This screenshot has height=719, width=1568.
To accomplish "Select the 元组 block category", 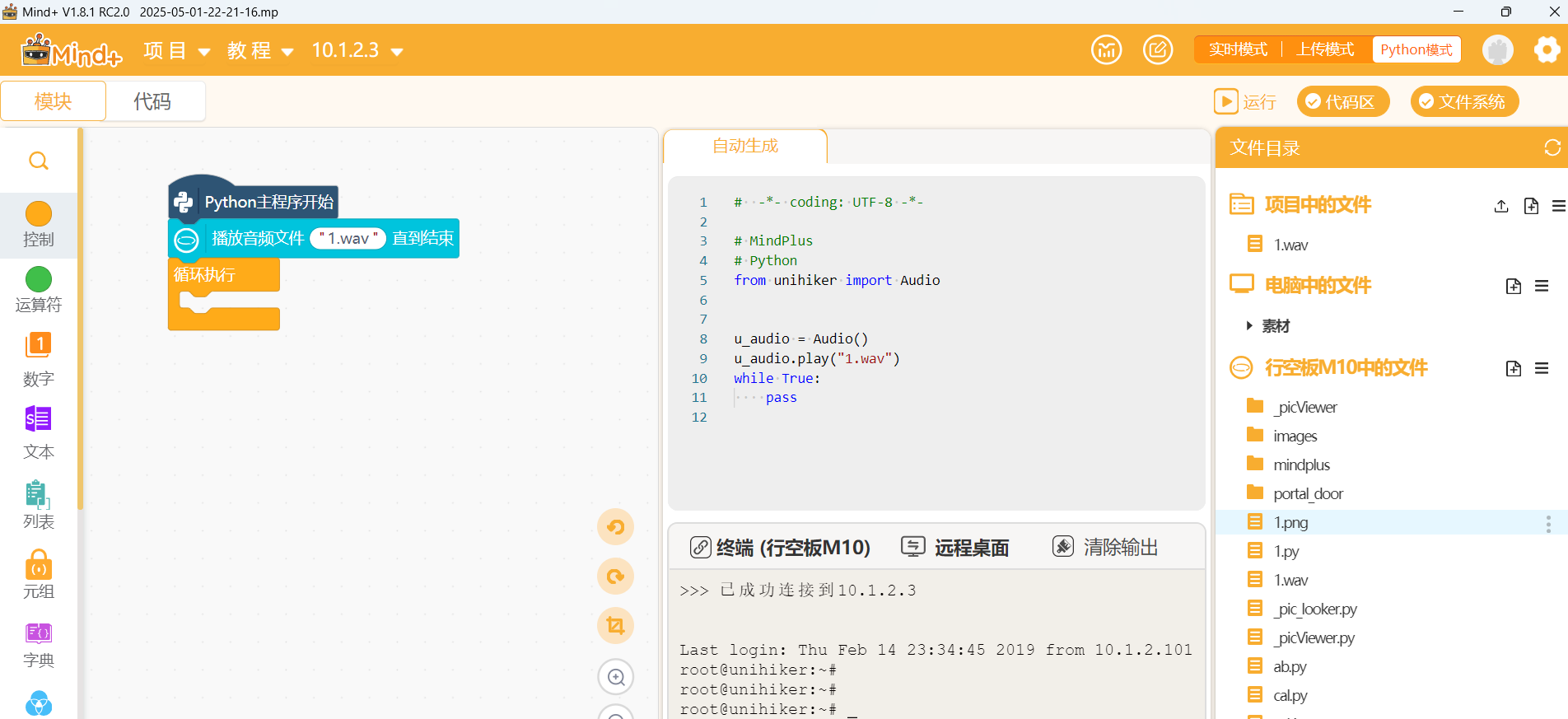I will pos(38,575).
